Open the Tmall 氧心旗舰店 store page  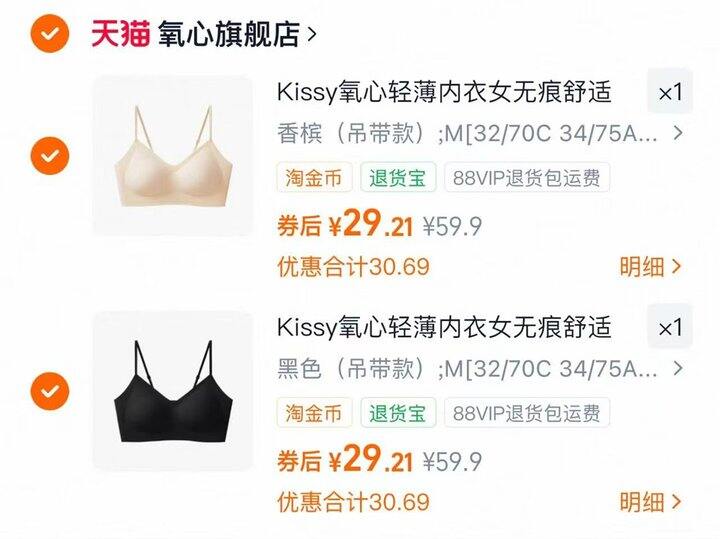(x=228, y=34)
